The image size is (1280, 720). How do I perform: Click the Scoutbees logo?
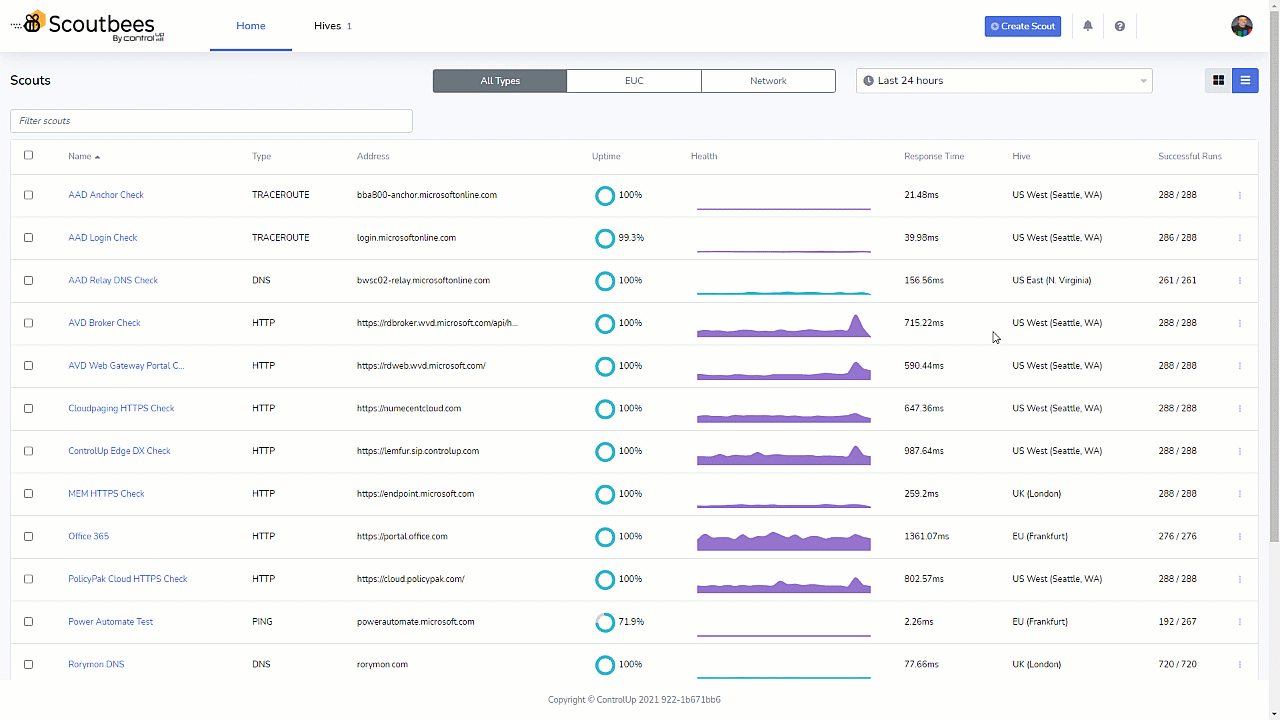tap(88, 26)
